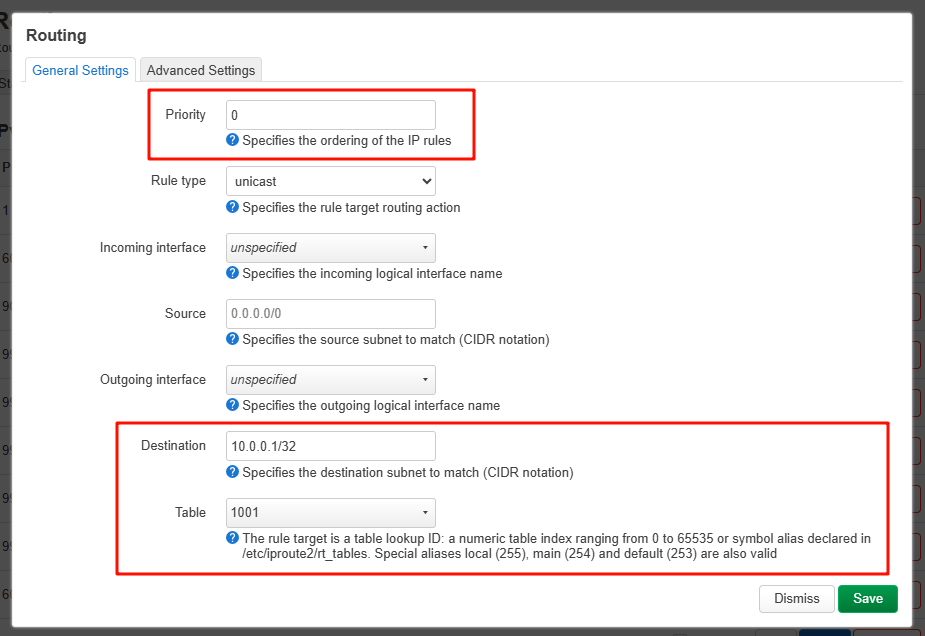
Task: Click the Destination 10.0.0.1/32 field
Action: [x=331, y=446]
